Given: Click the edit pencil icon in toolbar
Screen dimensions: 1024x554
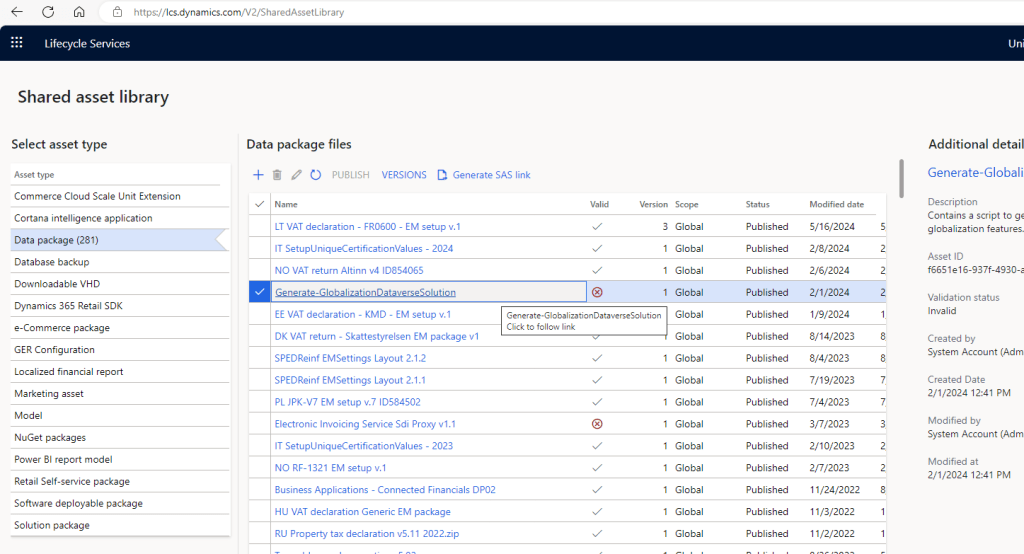Looking at the screenshot, I should point(296,175).
